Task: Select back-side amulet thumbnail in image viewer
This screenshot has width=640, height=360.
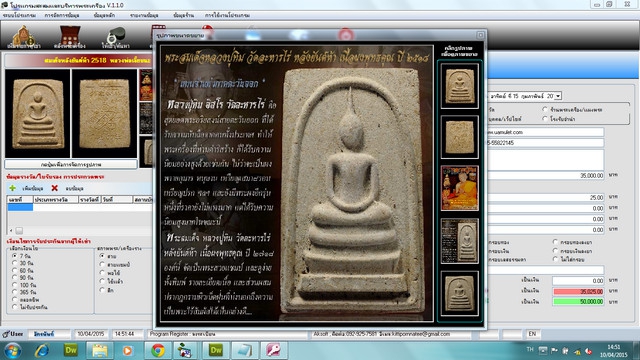Action: pyautogui.click(x=459, y=137)
